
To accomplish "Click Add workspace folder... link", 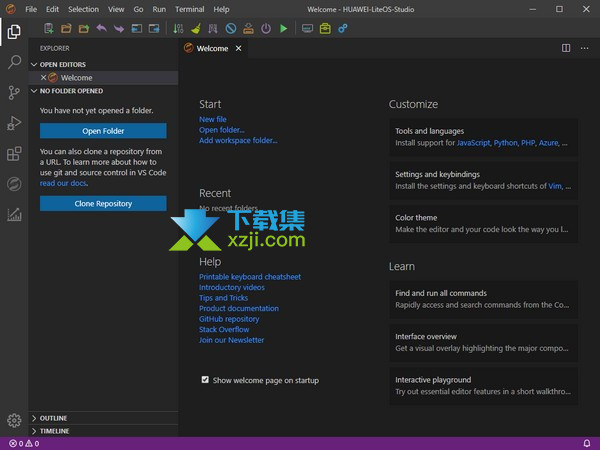I will pyautogui.click(x=238, y=140).
